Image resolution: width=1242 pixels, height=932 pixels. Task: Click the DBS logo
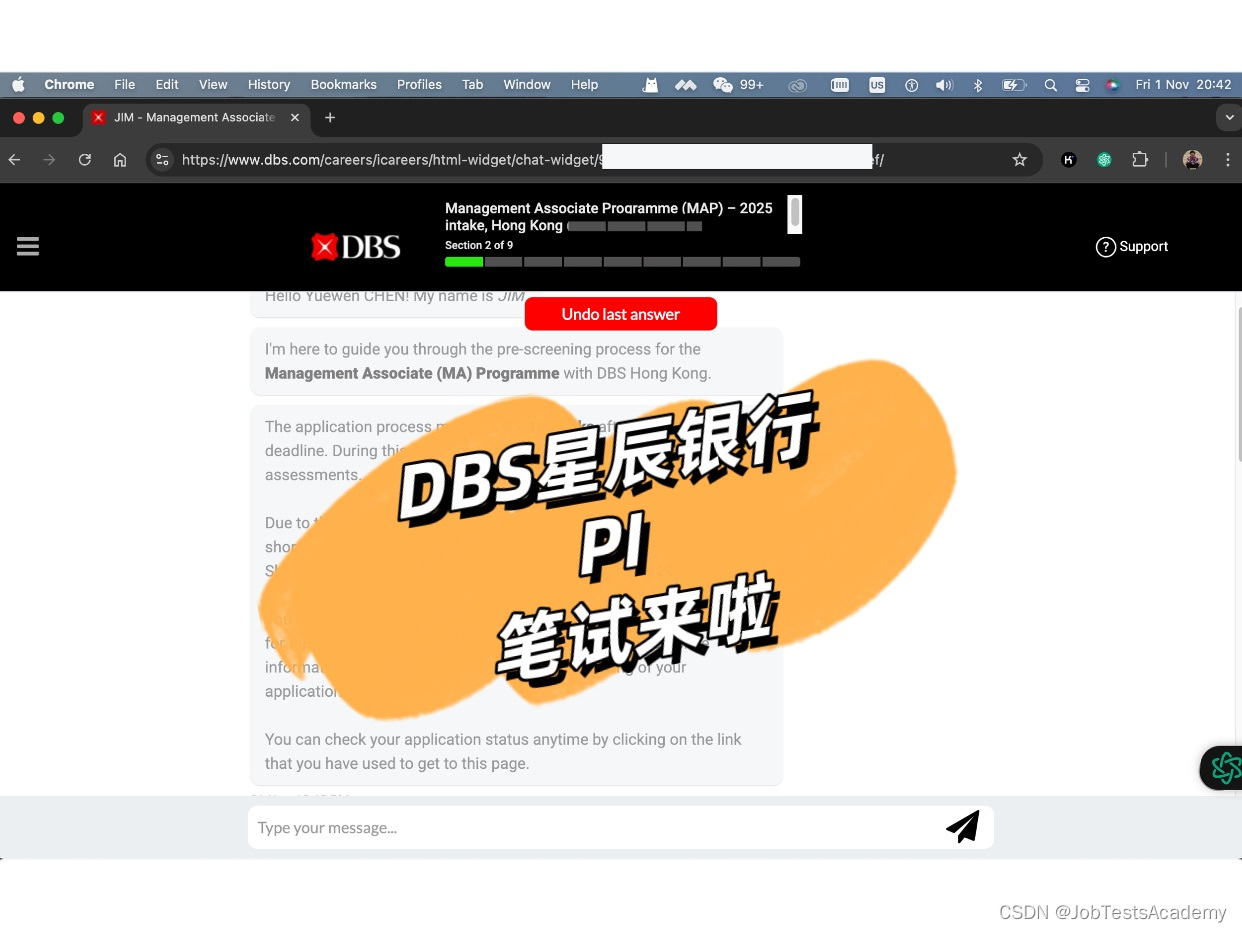355,247
